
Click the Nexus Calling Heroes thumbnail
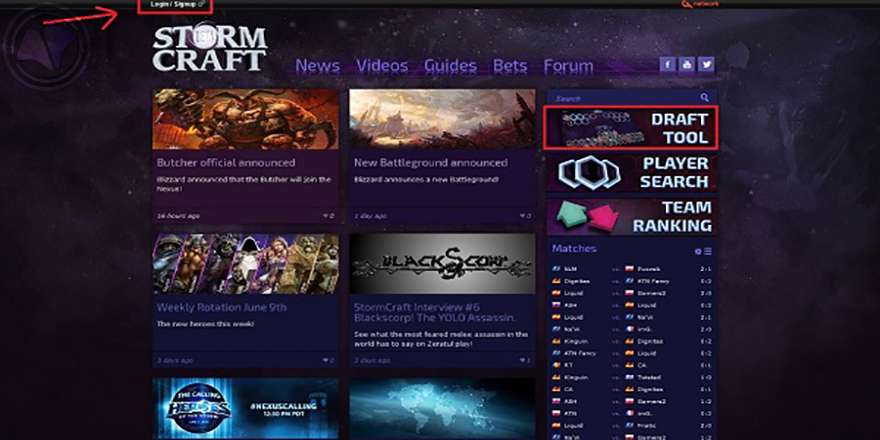click(x=246, y=409)
